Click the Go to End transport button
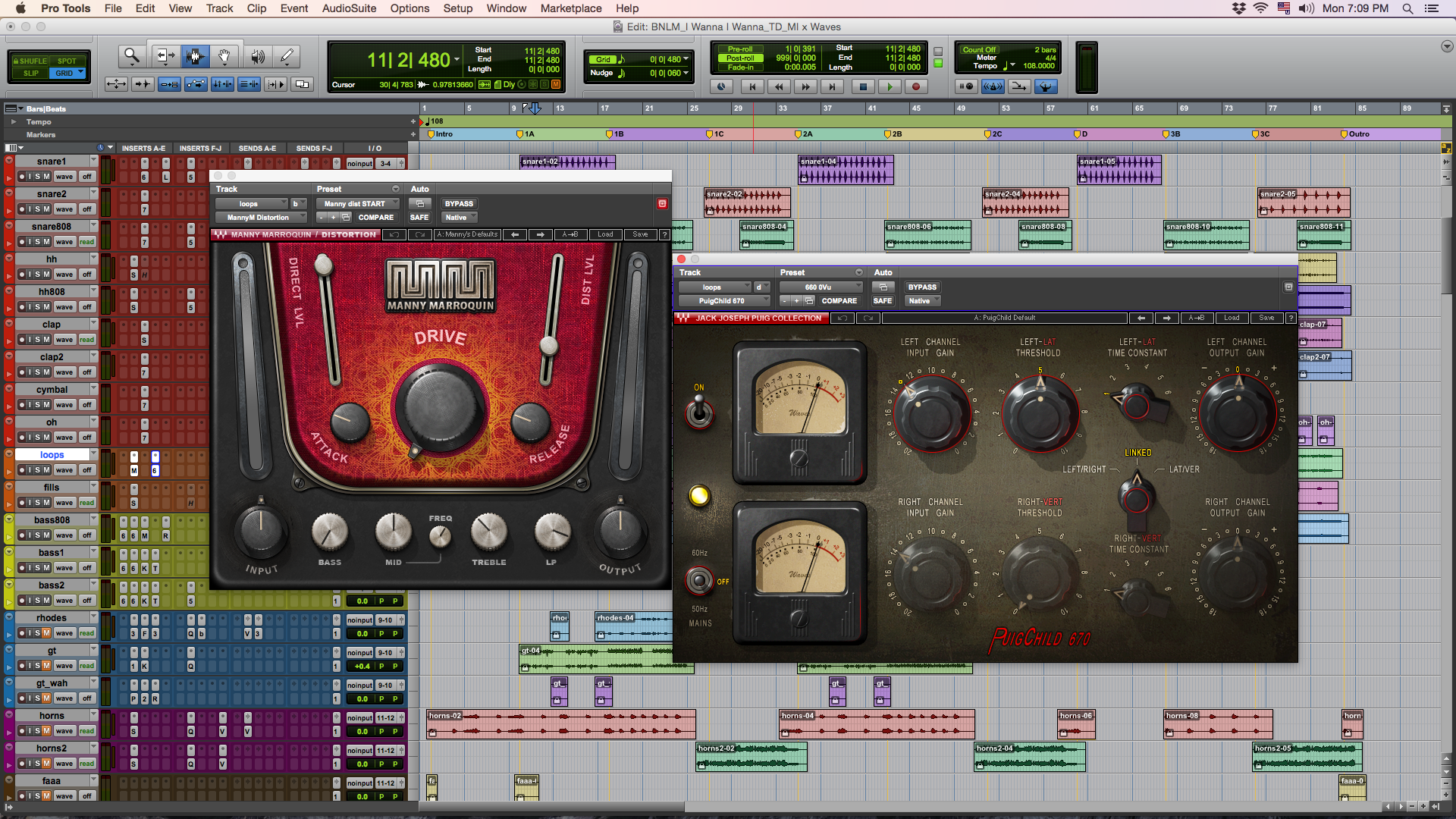The height and width of the screenshot is (819, 1456). (x=832, y=86)
